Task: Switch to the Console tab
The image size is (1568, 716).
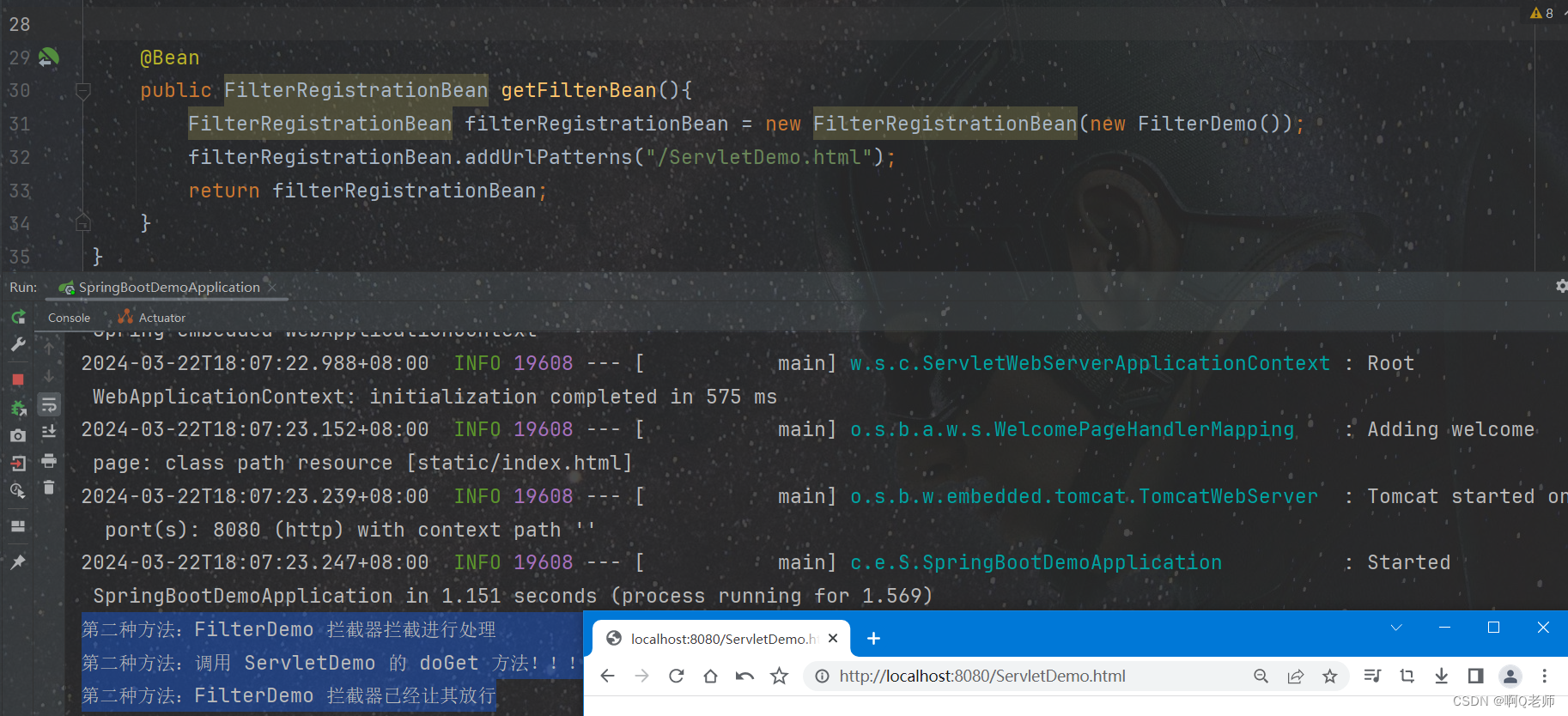Action: coord(69,318)
